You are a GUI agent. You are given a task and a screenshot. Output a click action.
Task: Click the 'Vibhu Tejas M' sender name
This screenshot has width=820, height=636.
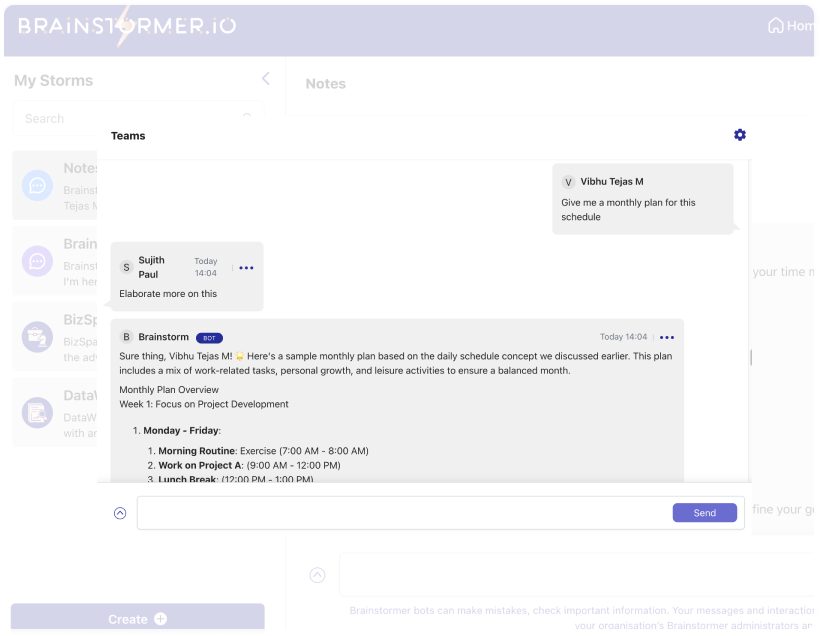pos(612,181)
